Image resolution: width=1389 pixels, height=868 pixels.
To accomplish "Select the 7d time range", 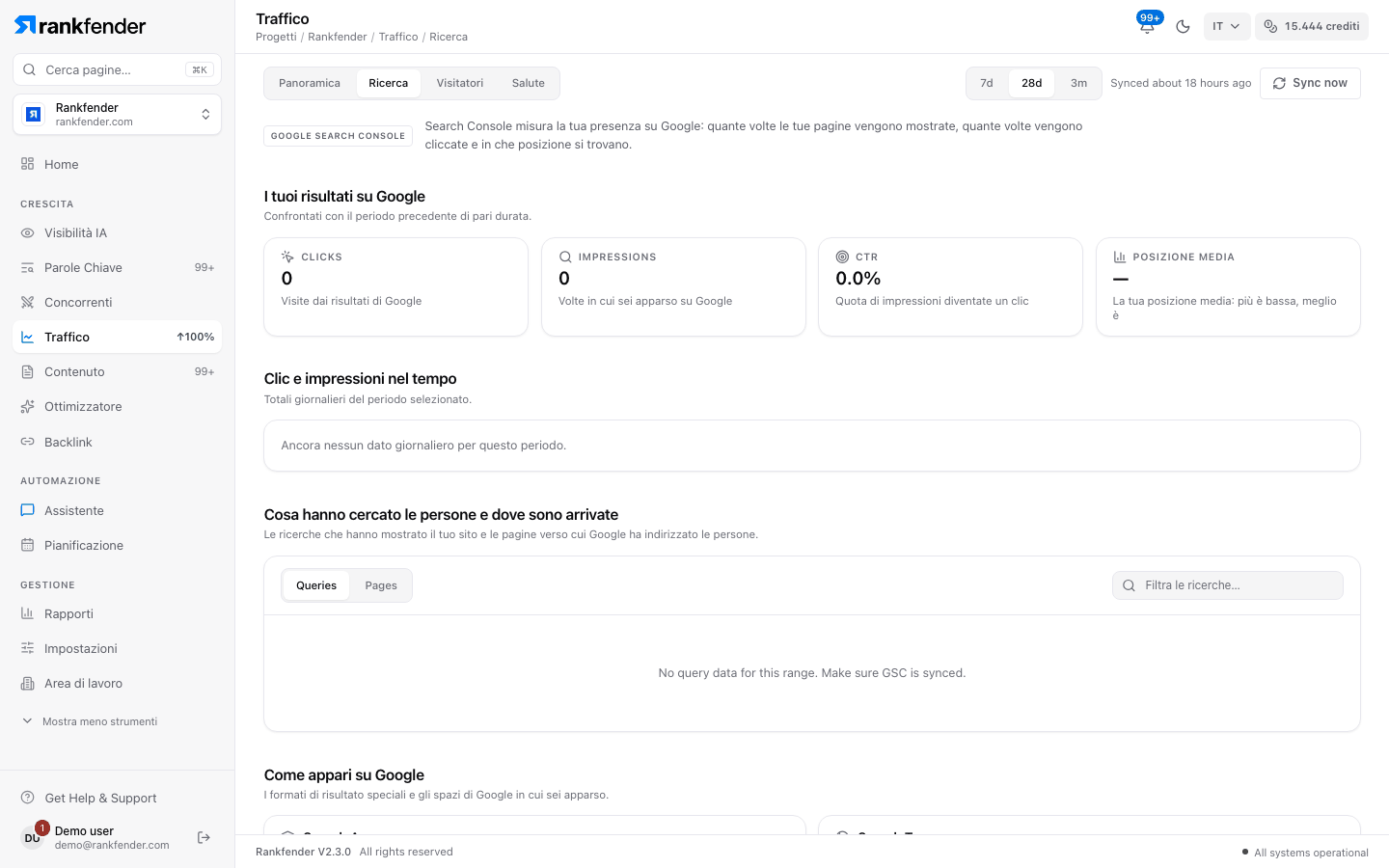I will coord(987,83).
